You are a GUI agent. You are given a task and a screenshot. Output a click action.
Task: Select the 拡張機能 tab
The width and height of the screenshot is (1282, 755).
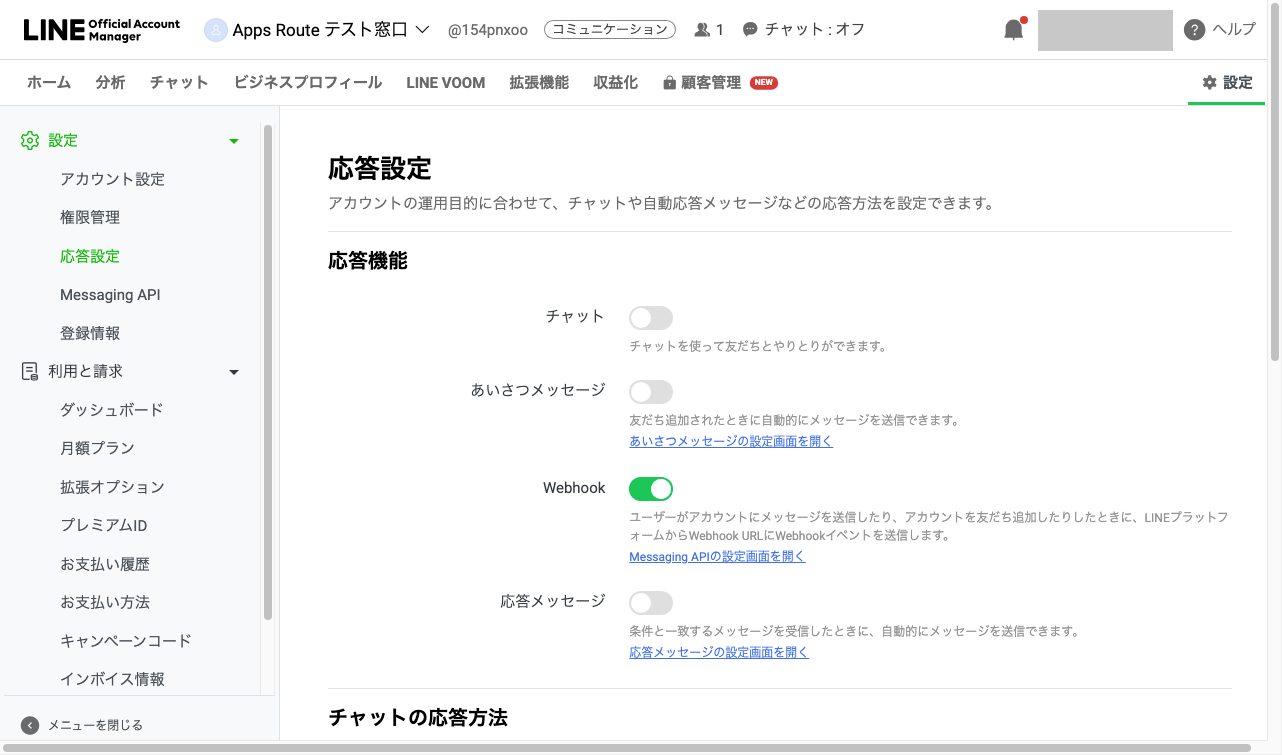pos(539,83)
